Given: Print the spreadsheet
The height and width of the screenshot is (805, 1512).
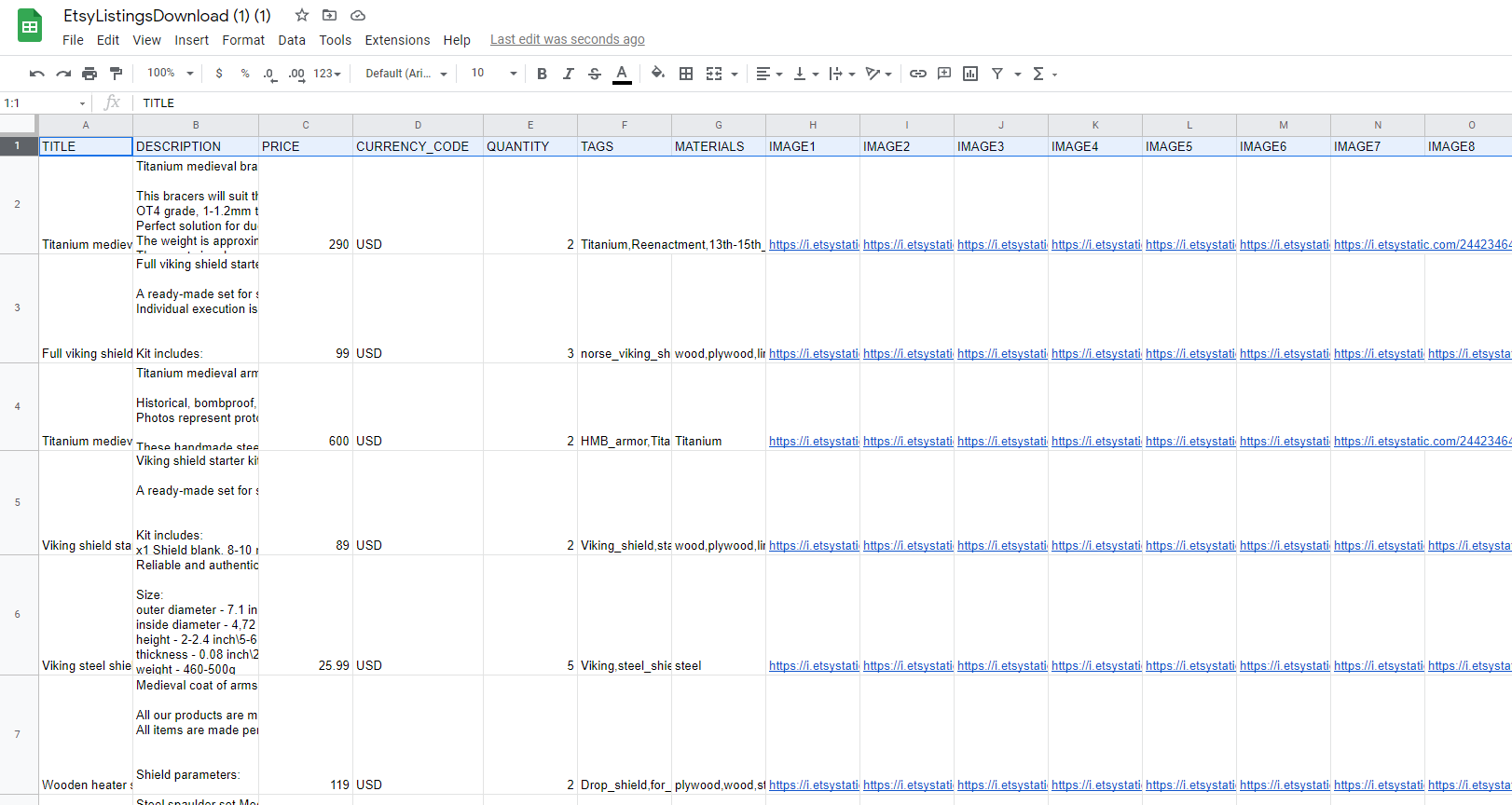Looking at the screenshot, I should (89, 74).
